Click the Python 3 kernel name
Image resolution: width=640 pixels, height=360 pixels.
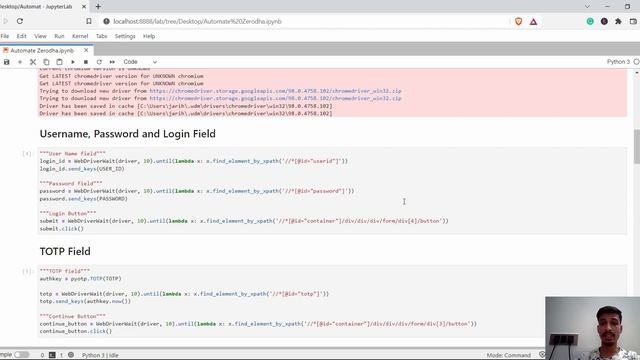pos(618,62)
